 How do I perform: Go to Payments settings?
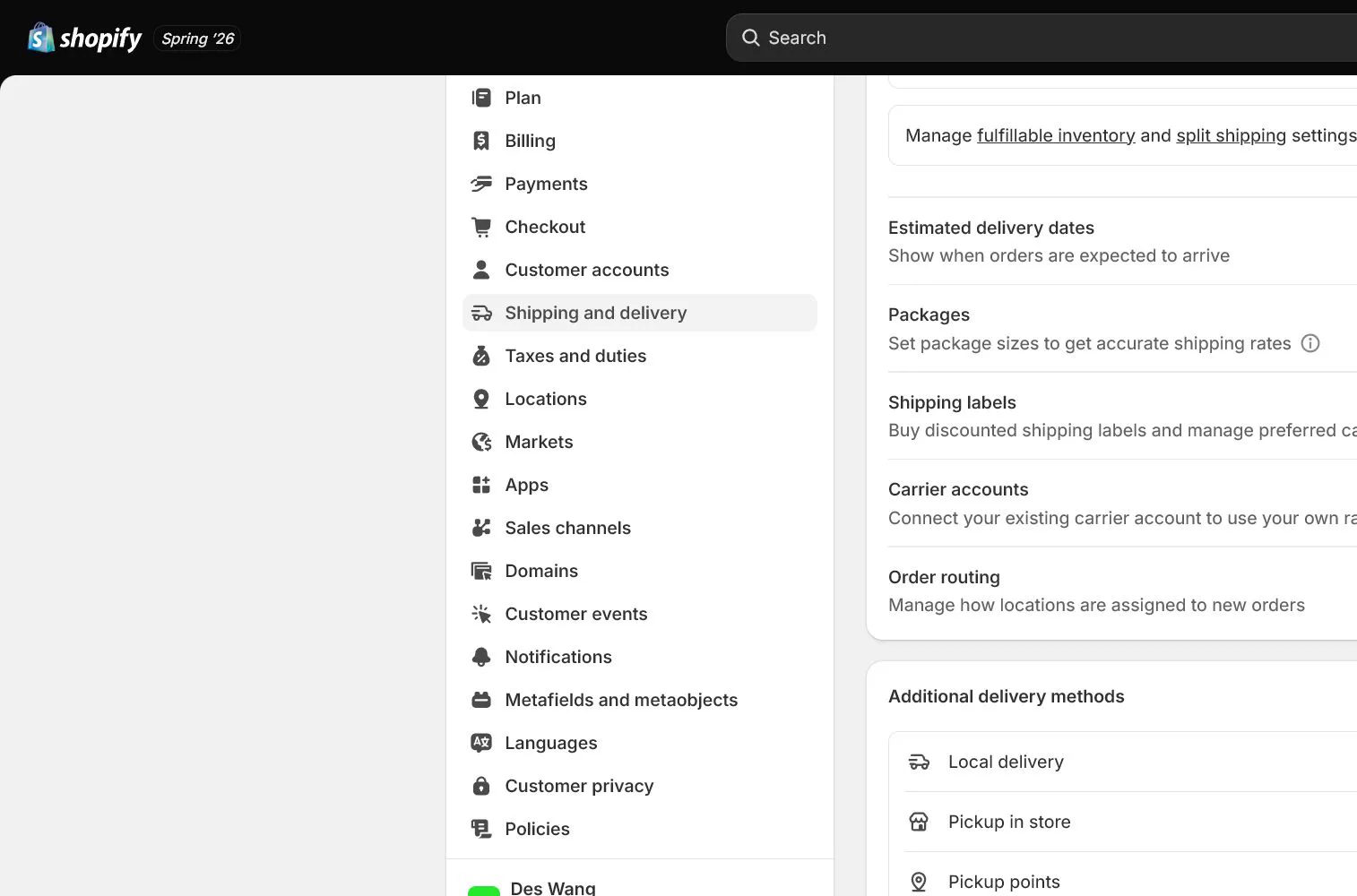640,184
